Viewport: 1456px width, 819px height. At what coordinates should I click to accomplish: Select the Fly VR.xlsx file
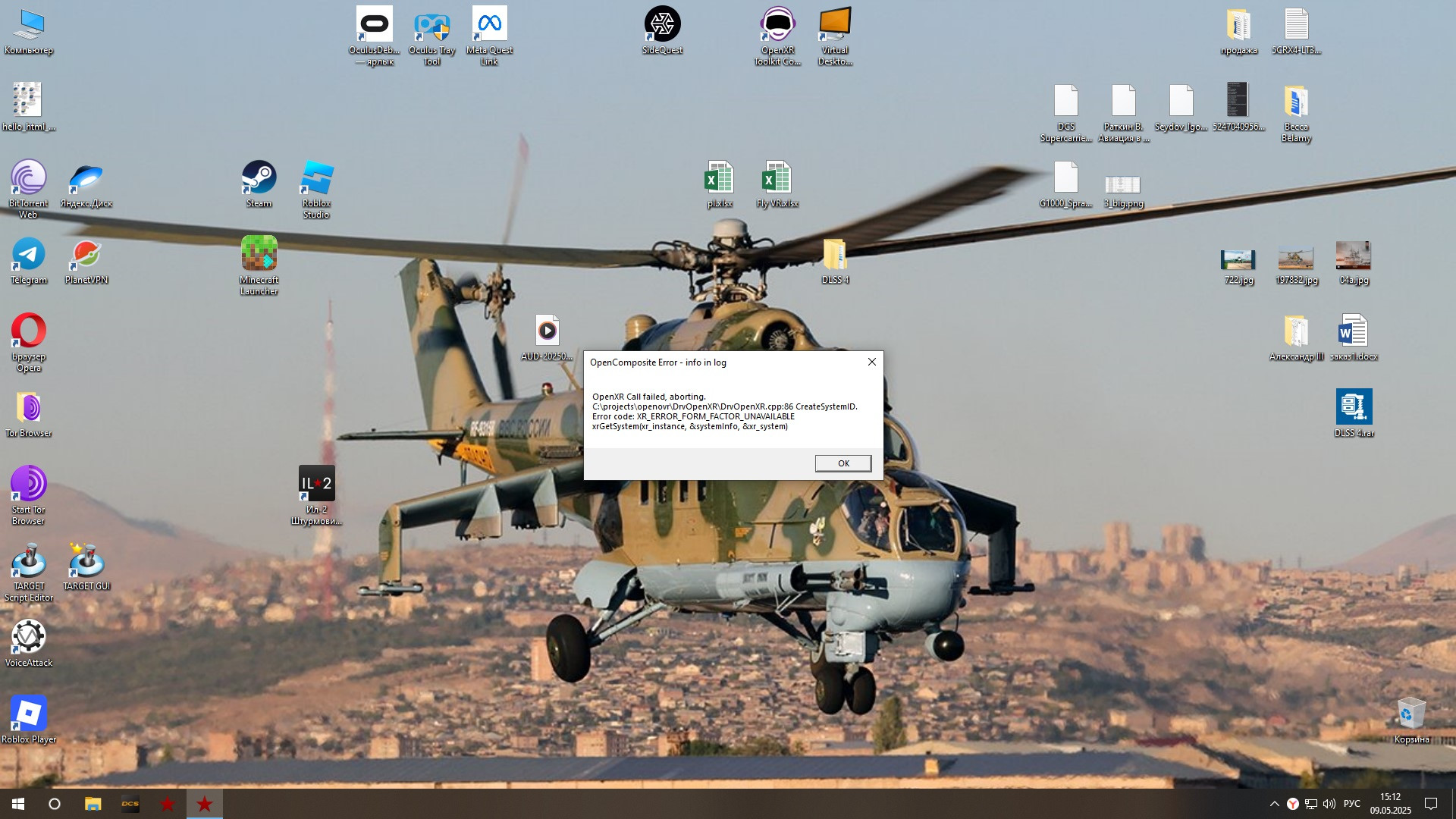[x=777, y=184]
